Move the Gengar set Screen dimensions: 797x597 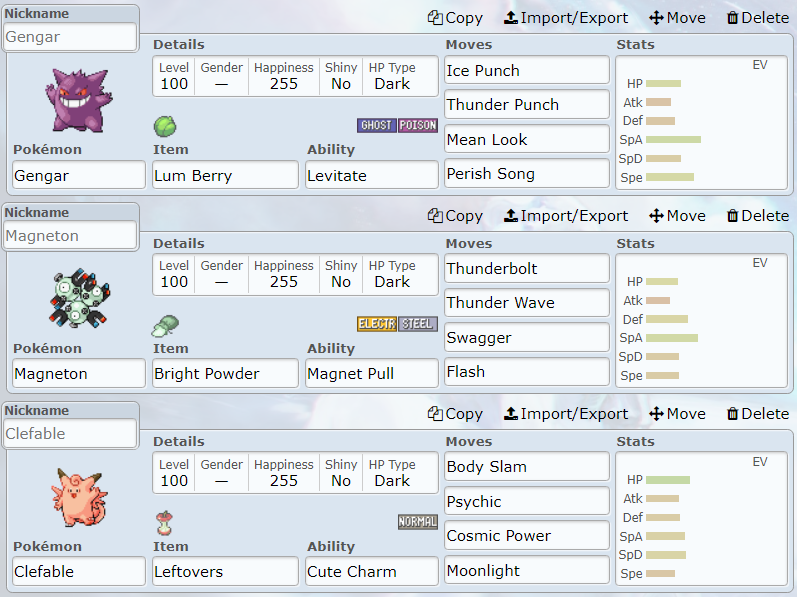[x=677, y=18]
